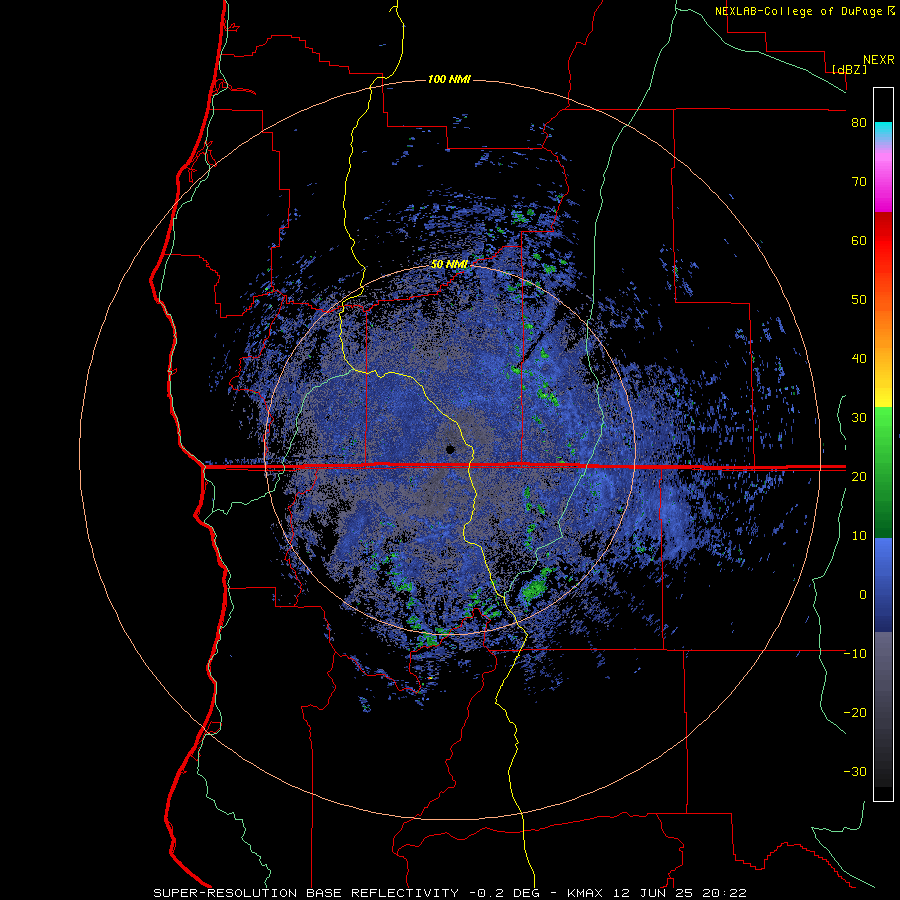Click the 60 value on color scale
The image size is (900, 900).
(859, 240)
